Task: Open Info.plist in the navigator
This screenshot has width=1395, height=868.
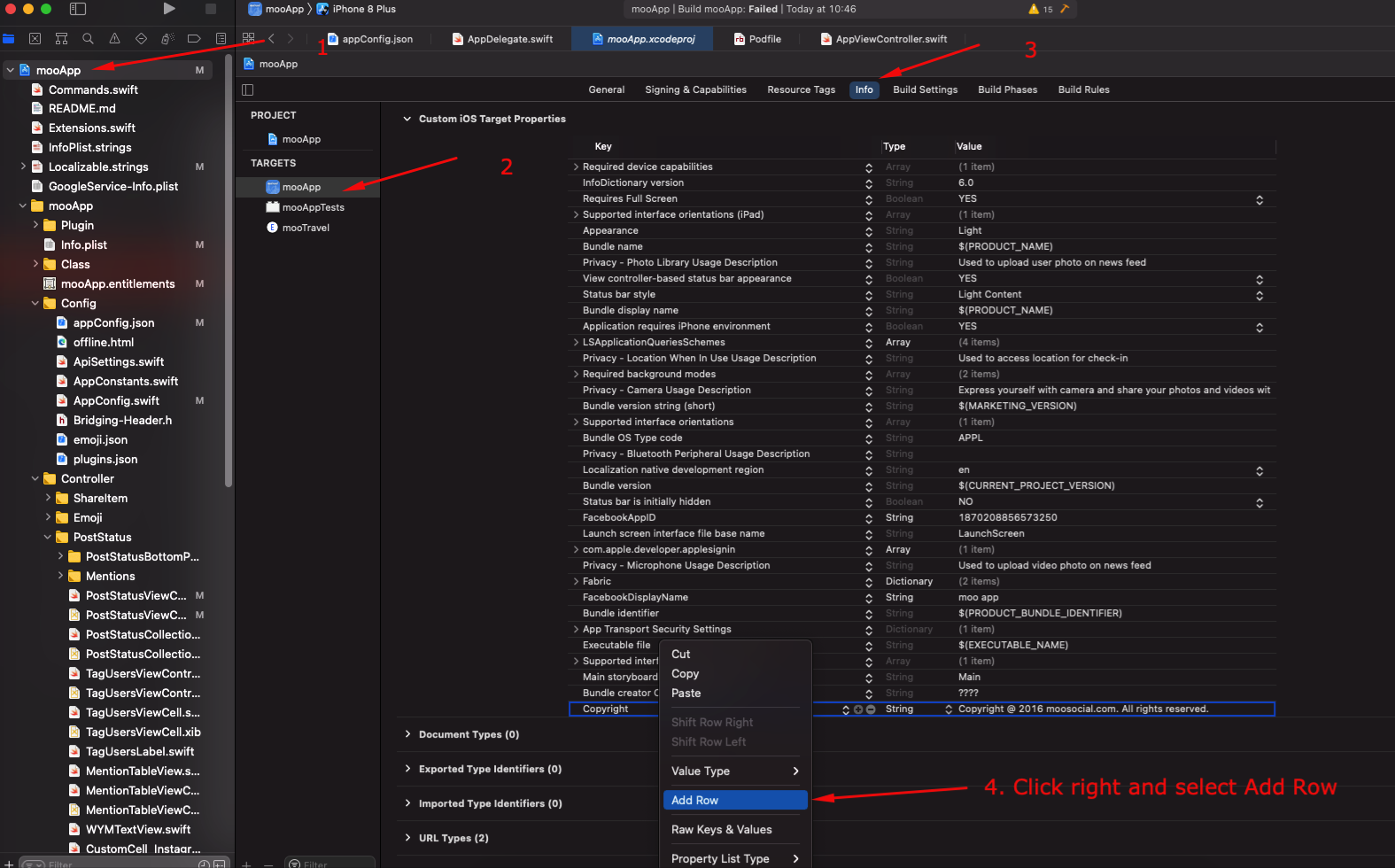Action: tap(83, 244)
